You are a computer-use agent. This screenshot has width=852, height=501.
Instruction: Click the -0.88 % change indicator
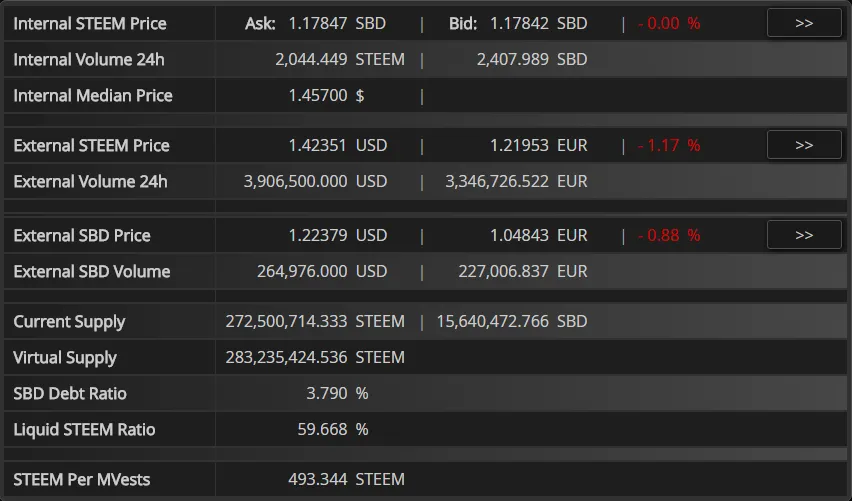click(669, 235)
